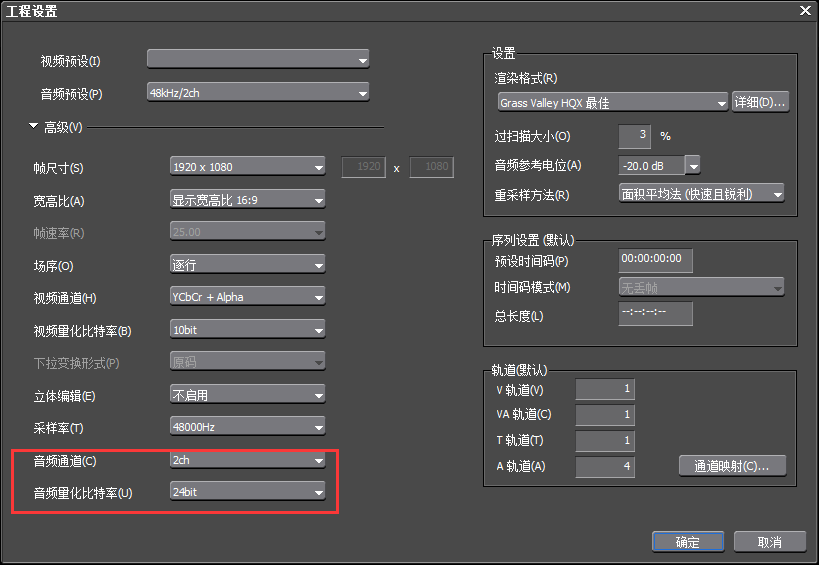Image resolution: width=819 pixels, height=565 pixels.
Task: Click the V 轨道 count field
Action: (x=605, y=389)
